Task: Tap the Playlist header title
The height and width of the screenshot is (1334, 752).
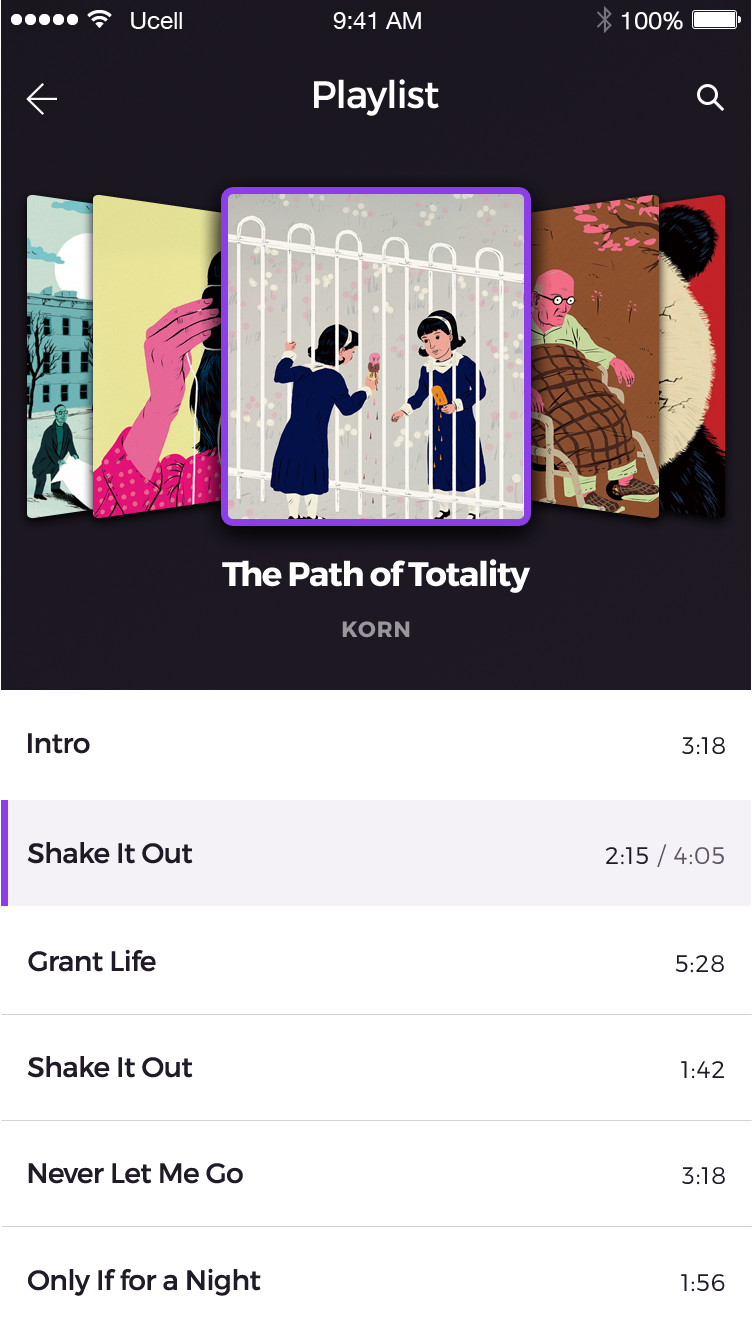Action: (x=375, y=96)
